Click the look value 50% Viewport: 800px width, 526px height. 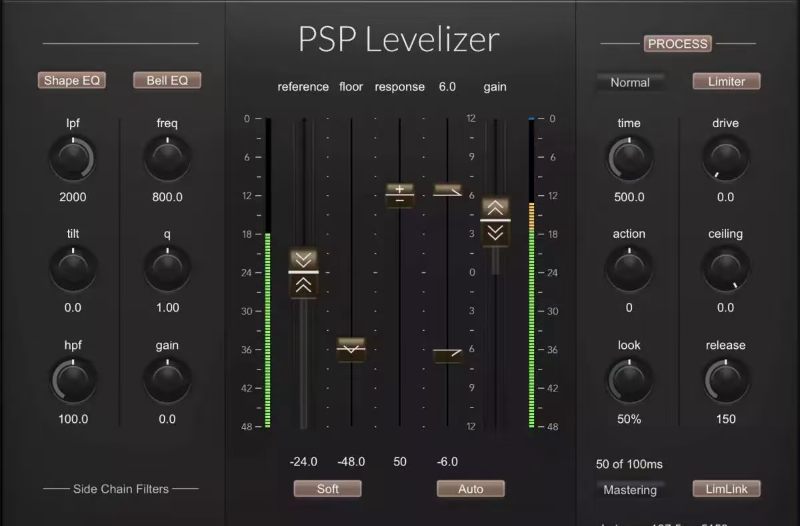click(629, 419)
